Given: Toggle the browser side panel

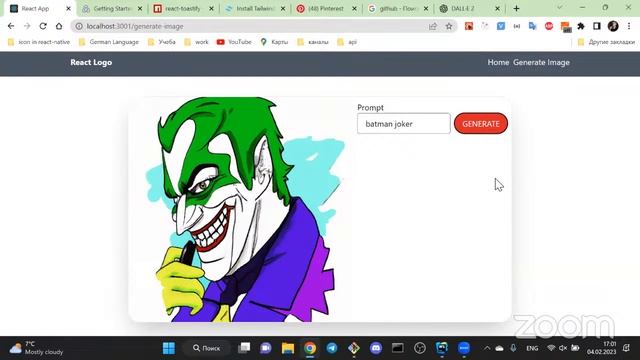Looking at the screenshot, I should click(597, 26).
